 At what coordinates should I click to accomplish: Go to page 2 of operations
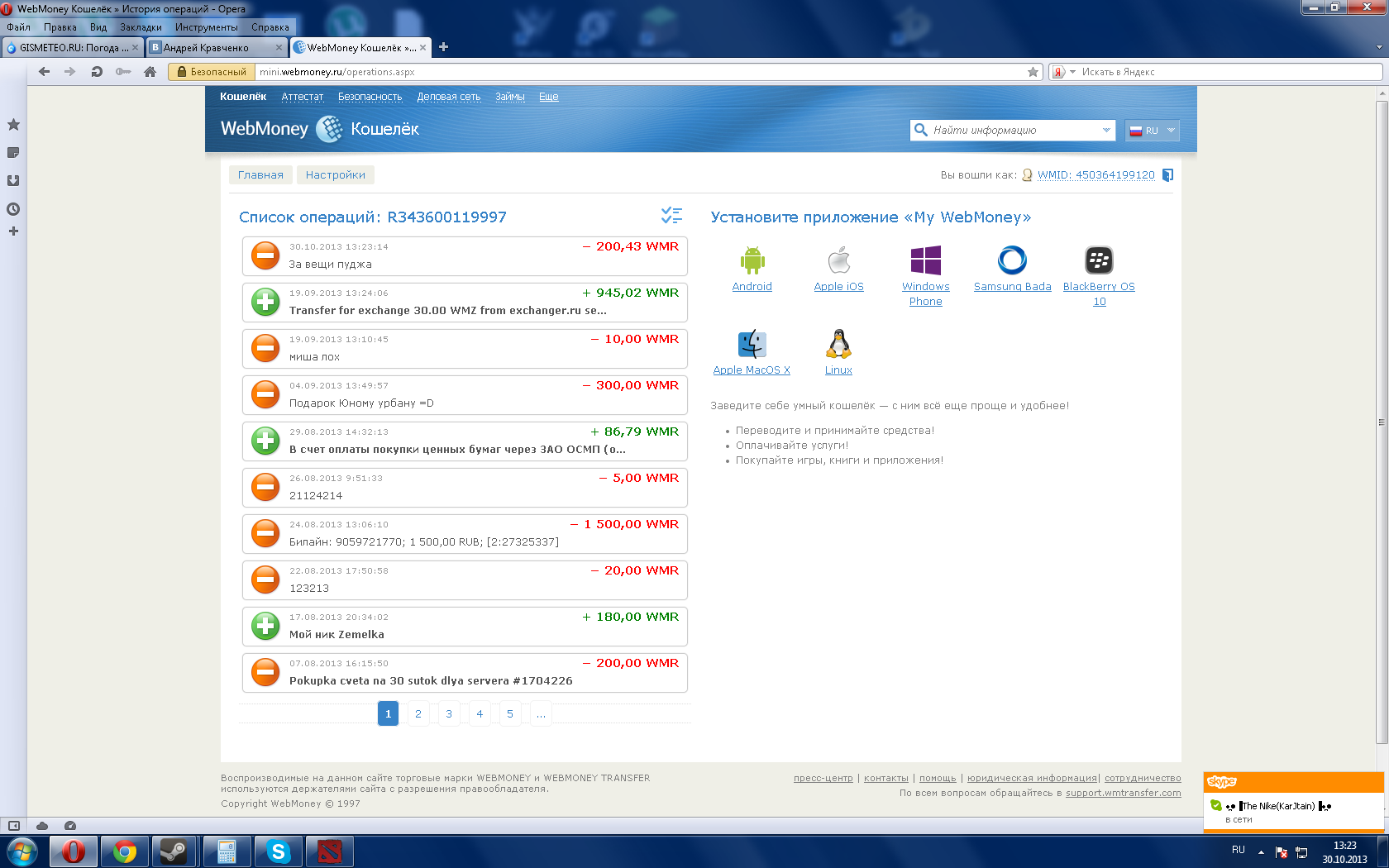point(418,713)
